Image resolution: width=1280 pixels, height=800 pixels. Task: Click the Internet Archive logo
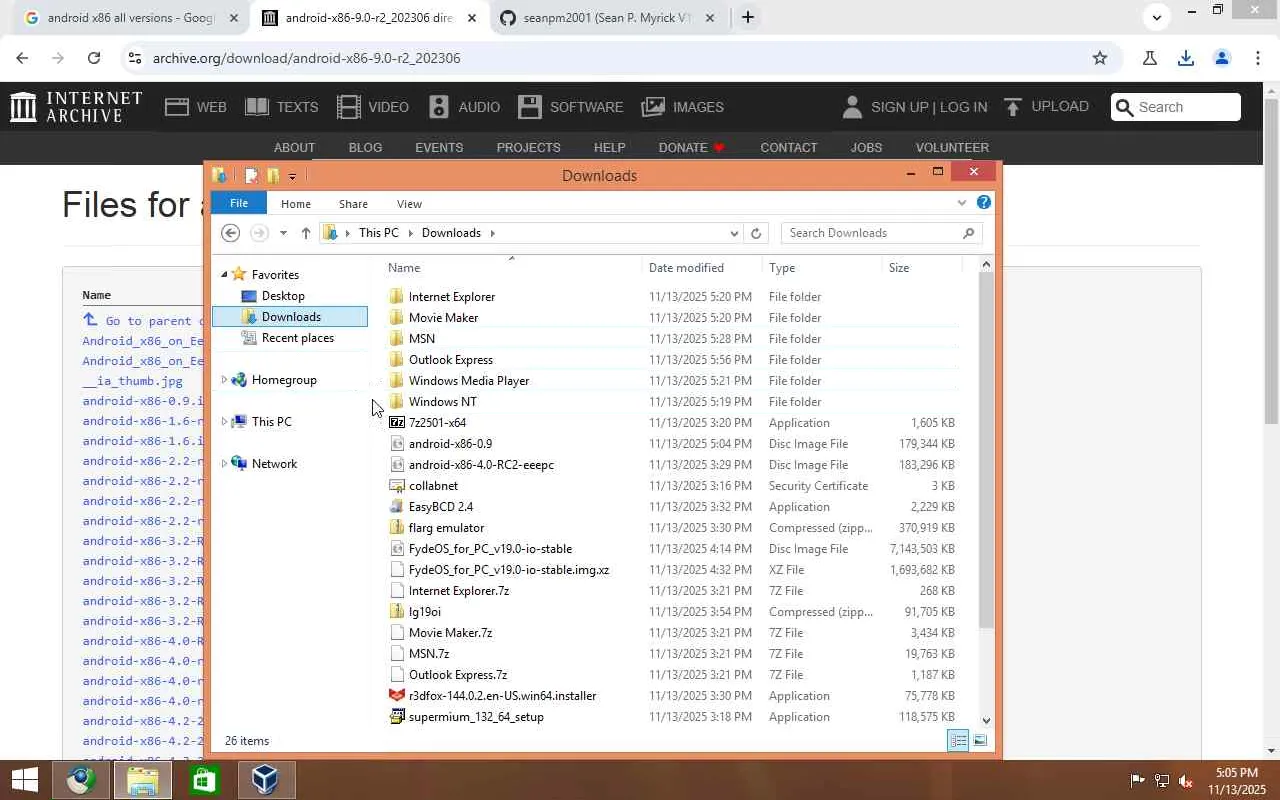click(x=76, y=107)
